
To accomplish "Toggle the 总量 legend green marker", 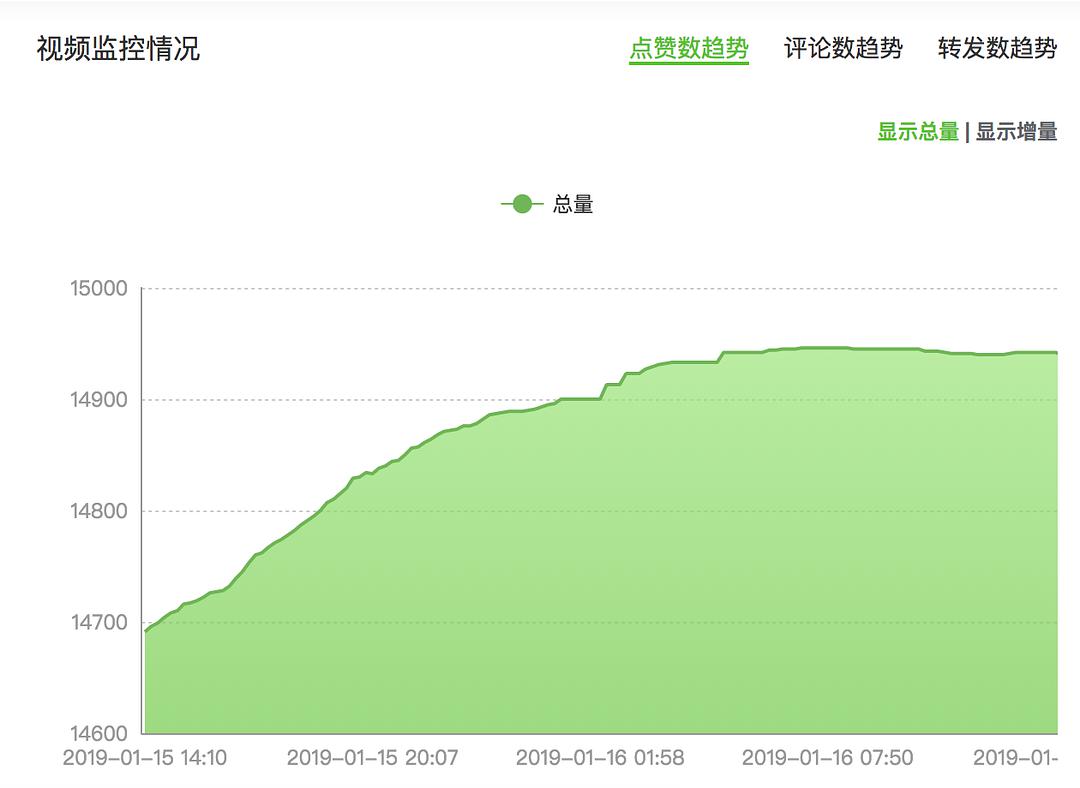I will click(x=522, y=204).
